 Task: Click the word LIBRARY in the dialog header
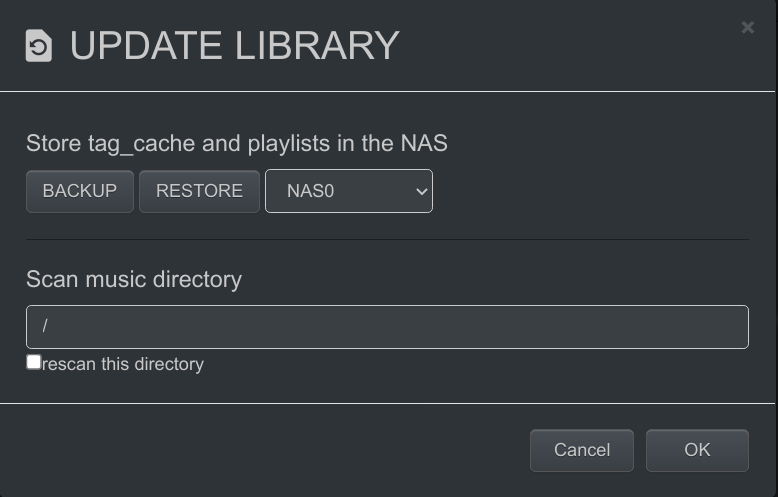coord(317,46)
